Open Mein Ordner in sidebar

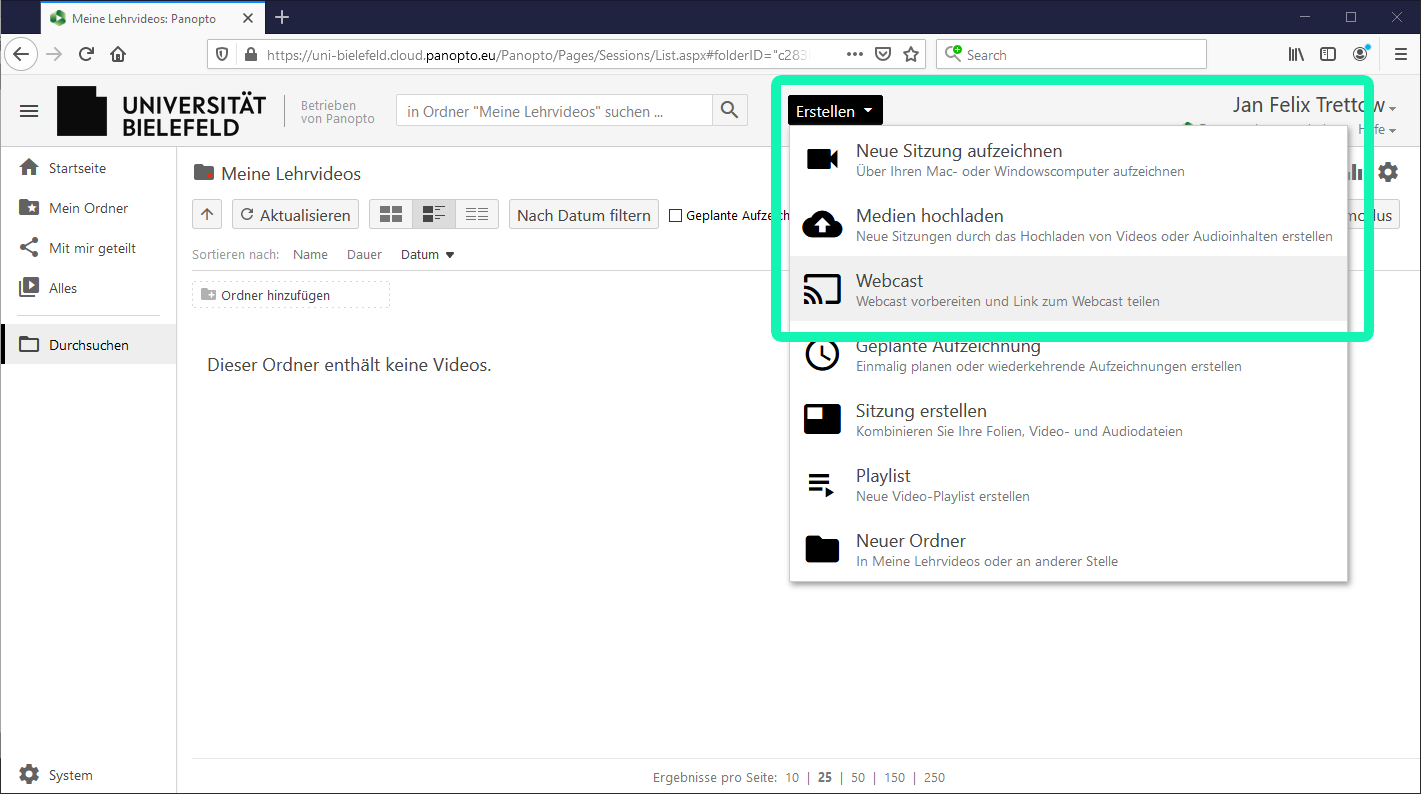[x=88, y=208]
